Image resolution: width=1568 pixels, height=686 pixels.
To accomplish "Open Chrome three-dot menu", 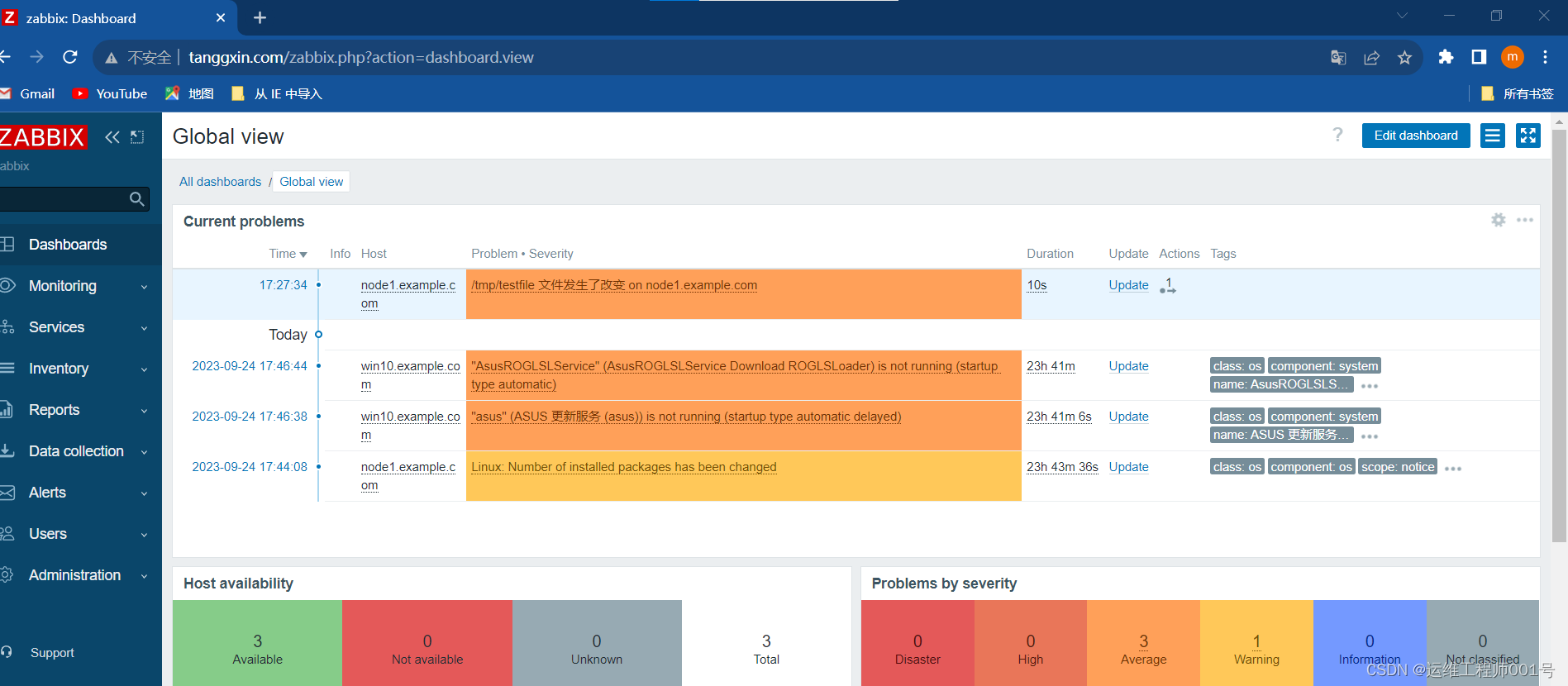I will [1545, 57].
